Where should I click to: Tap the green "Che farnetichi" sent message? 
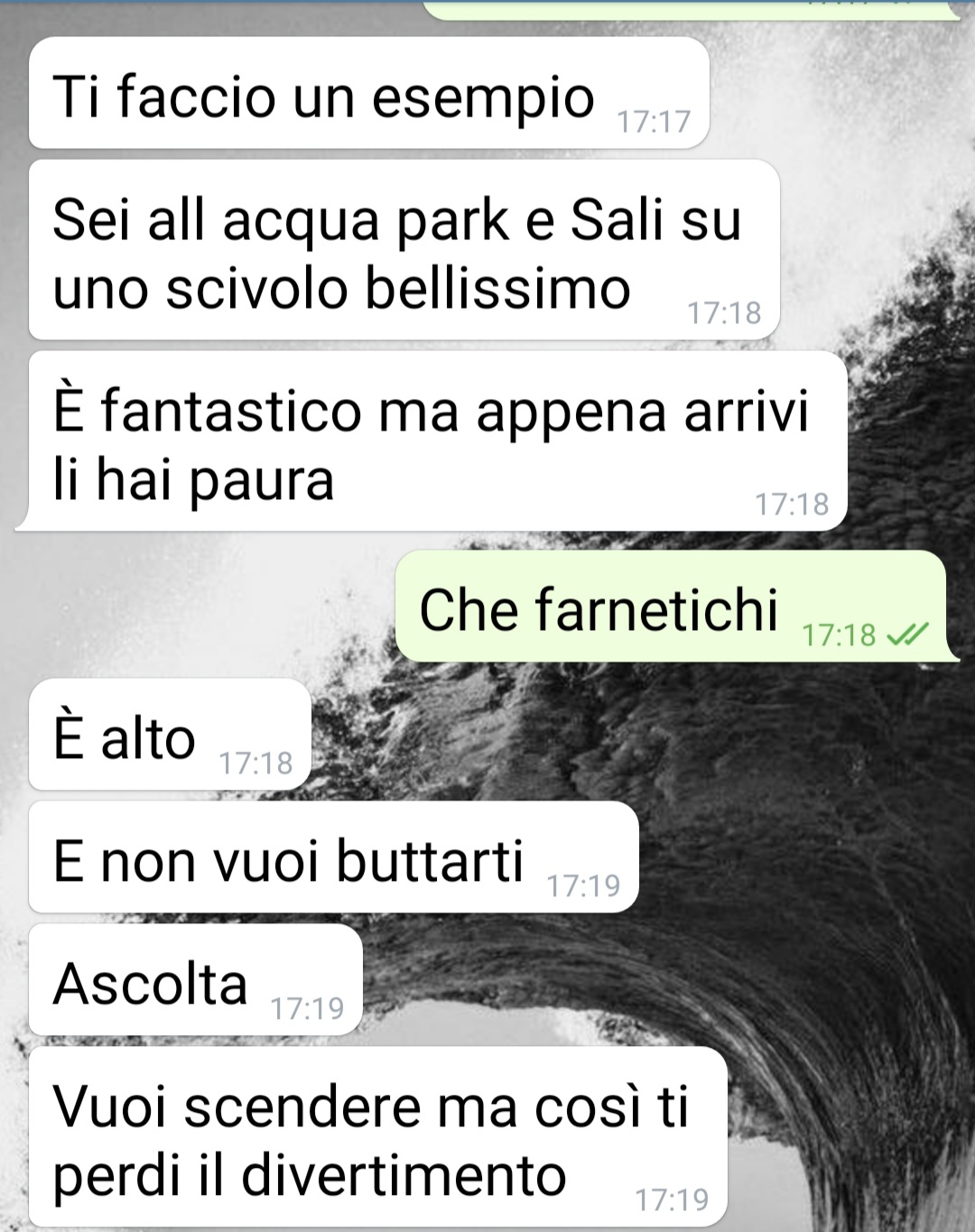676,607
